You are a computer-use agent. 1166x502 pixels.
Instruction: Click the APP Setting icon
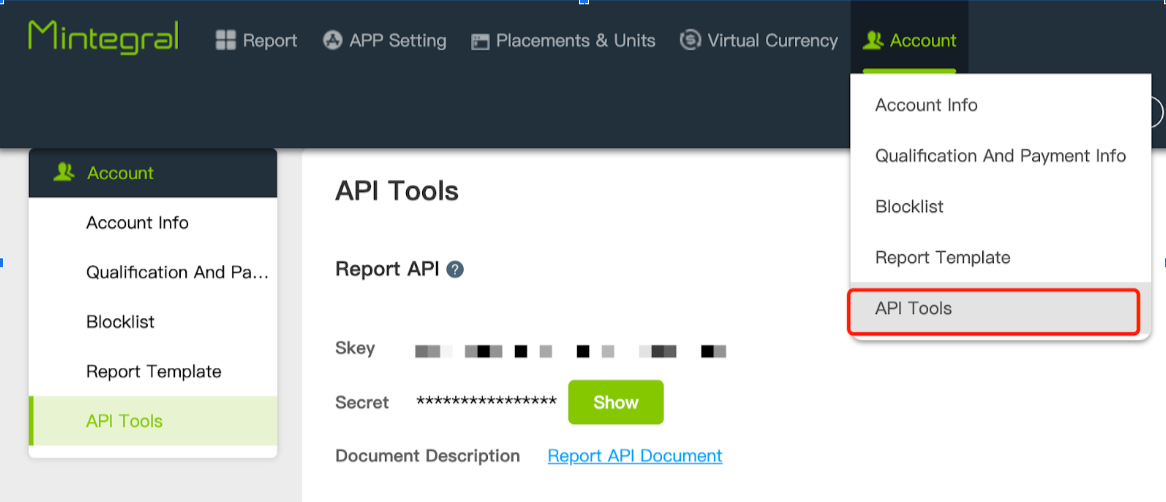pyautogui.click(x=332, y=40)
